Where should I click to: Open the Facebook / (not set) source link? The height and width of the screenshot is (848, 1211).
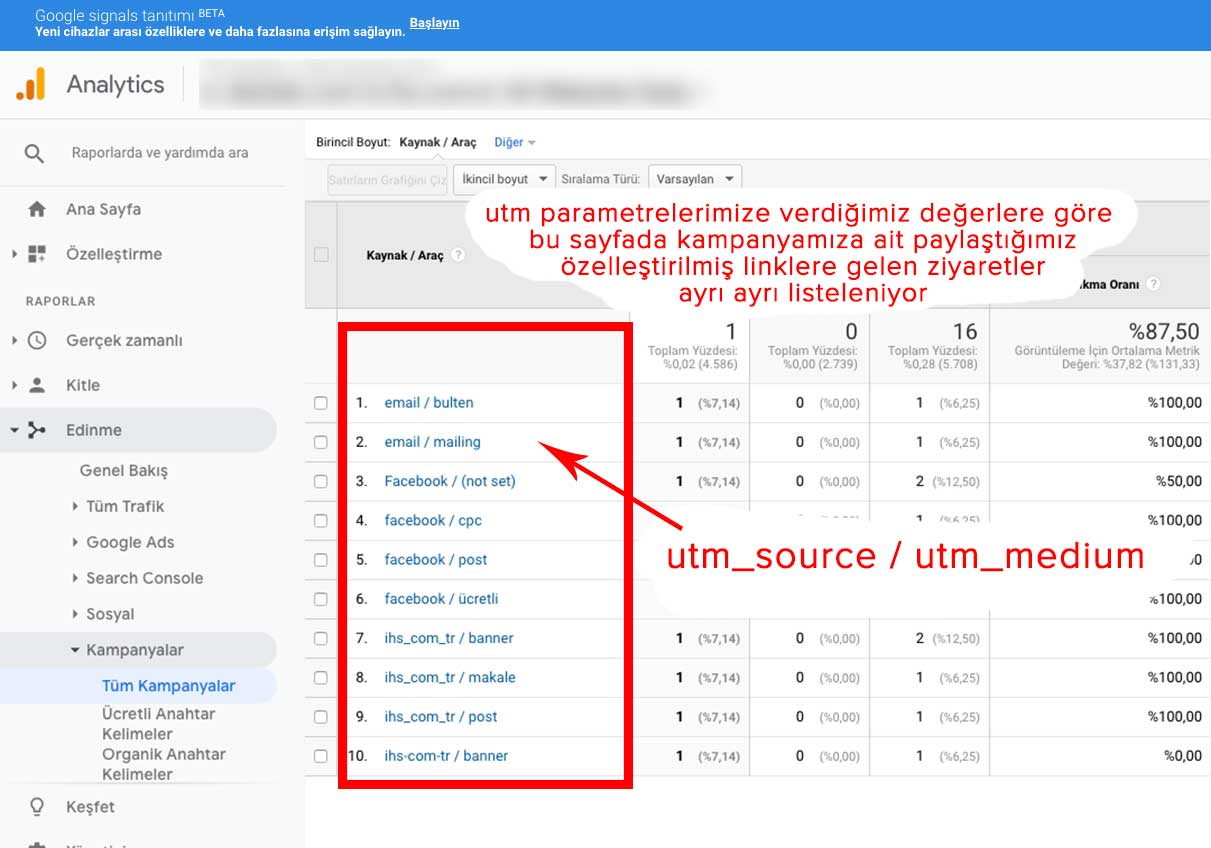(x=450, y=481)
